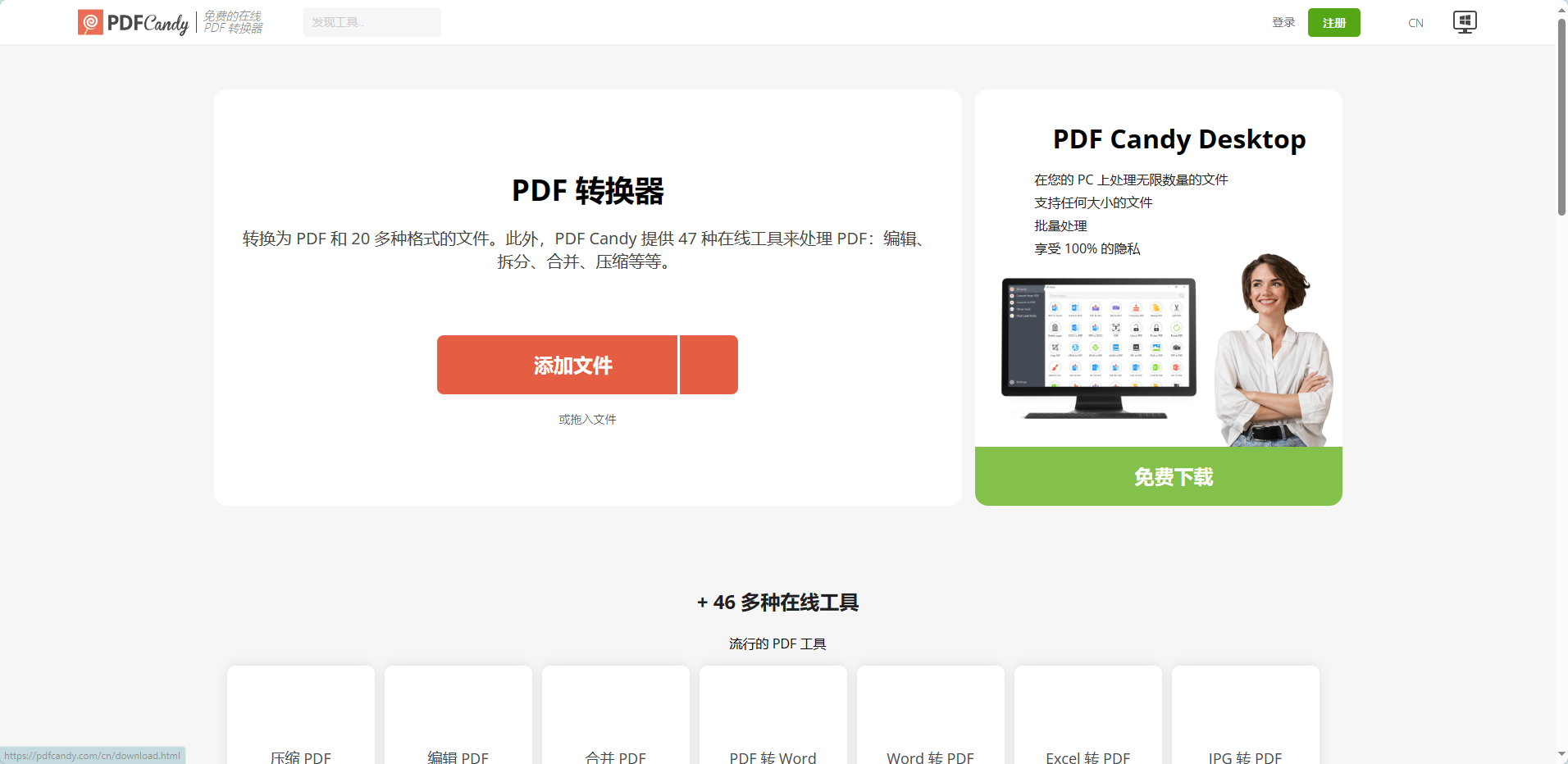
Task: Open the desktop version monitor icon
Action: tap(1465, 22)
